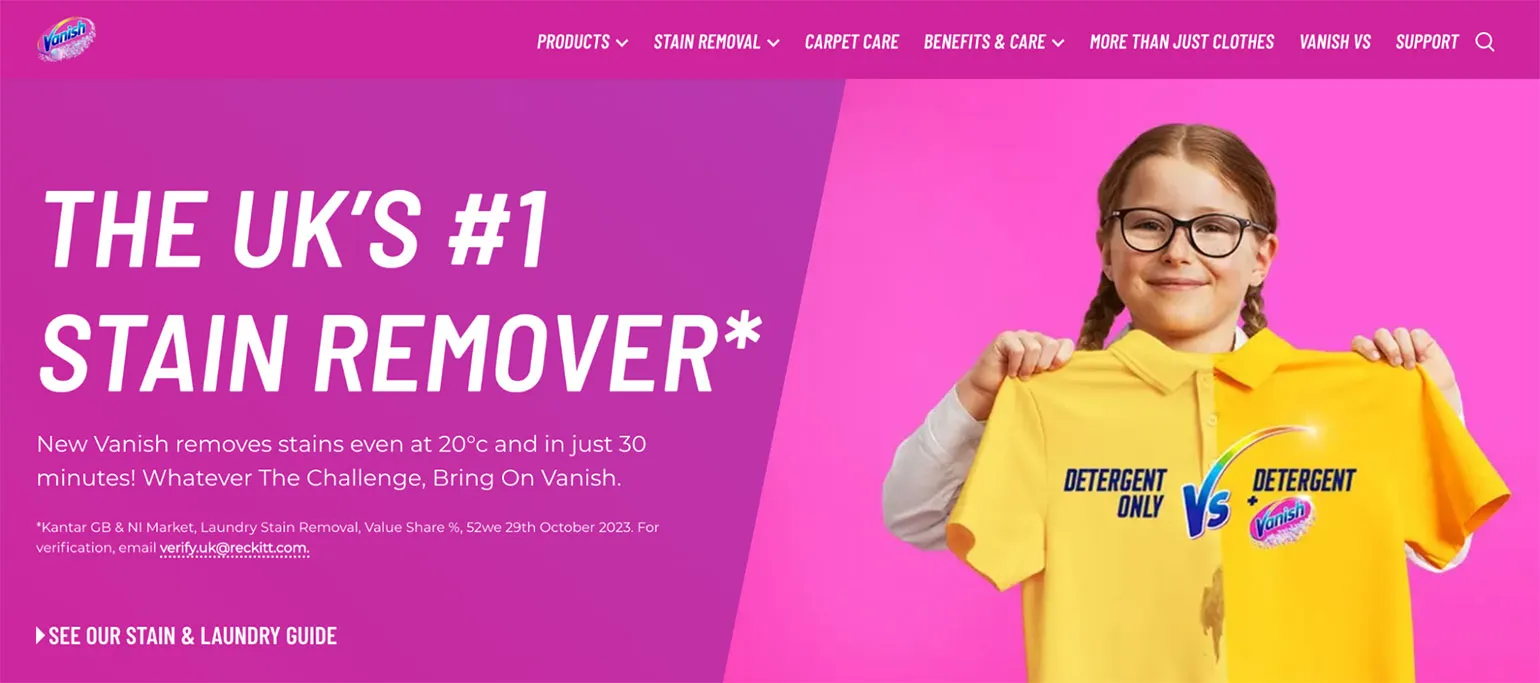
Task: Click the verify.uk@reckitt.com email link
Action: coord(234,548)
